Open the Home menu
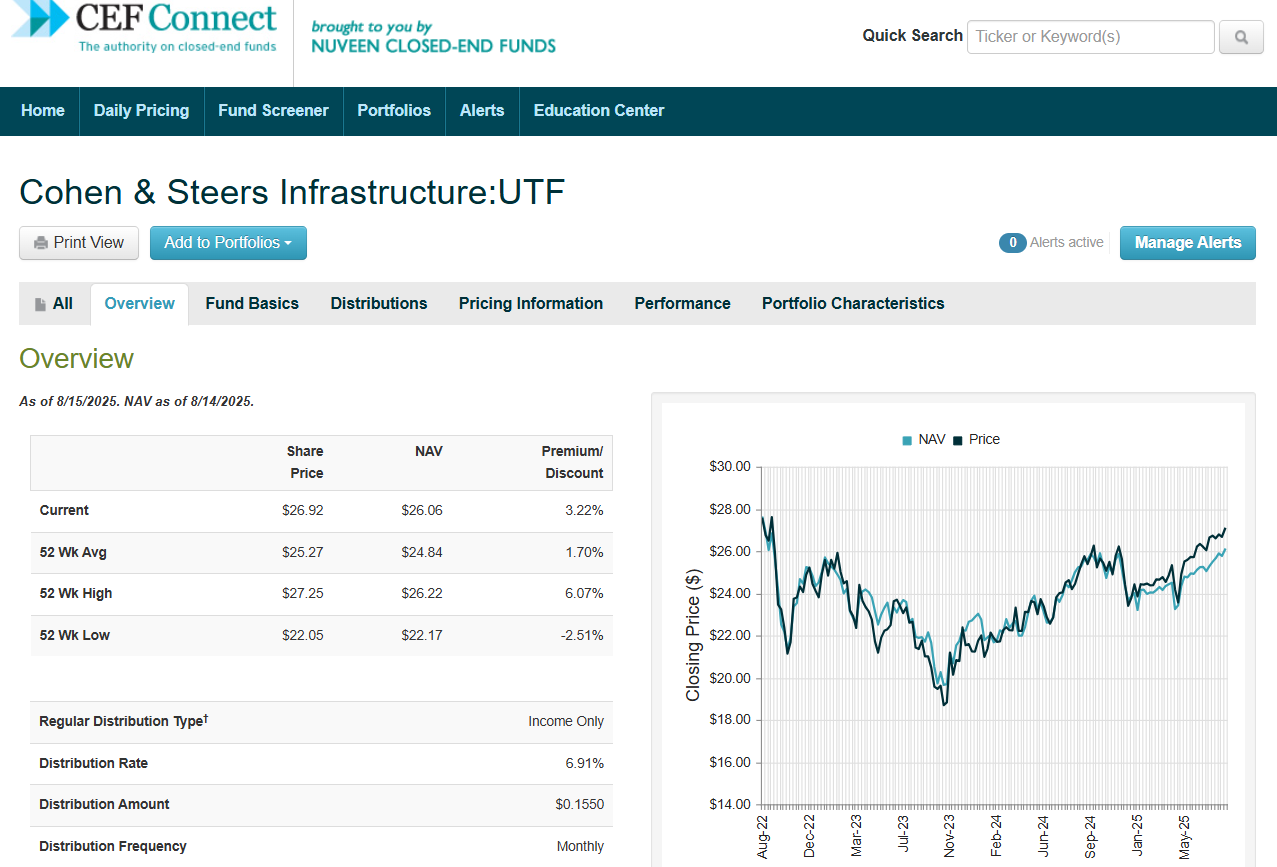This screenshot has height=867, width=1277. click(x=43, y=111)
